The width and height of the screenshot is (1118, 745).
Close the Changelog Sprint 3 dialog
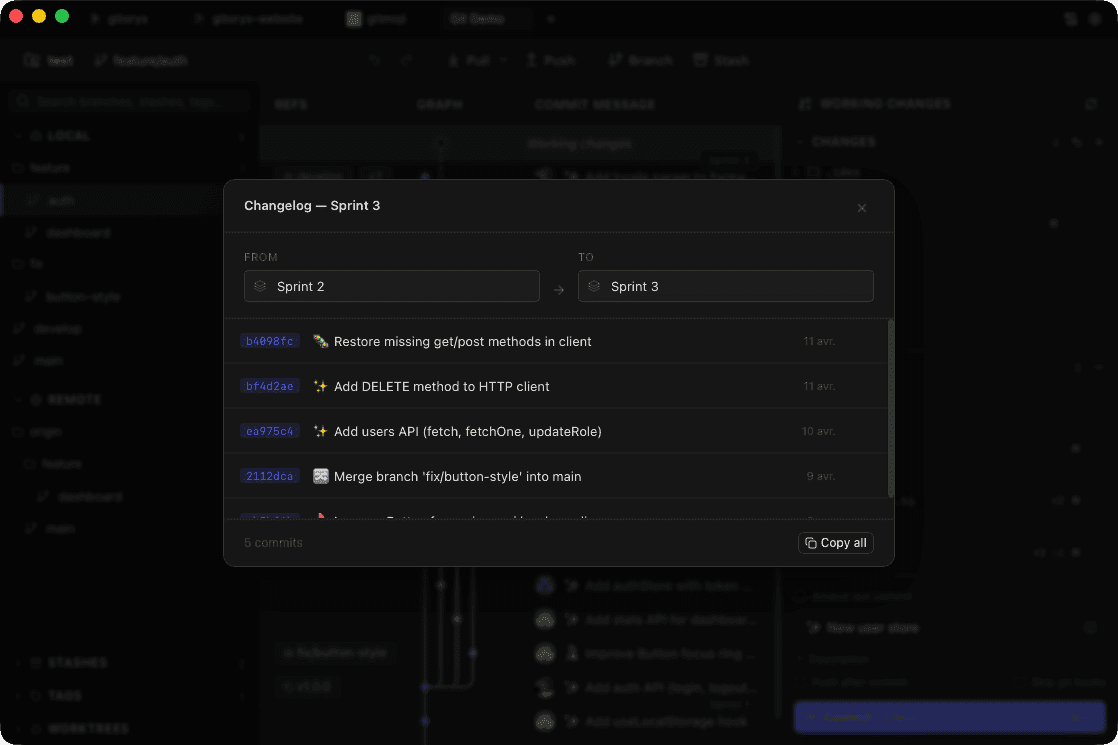[861, 208]
